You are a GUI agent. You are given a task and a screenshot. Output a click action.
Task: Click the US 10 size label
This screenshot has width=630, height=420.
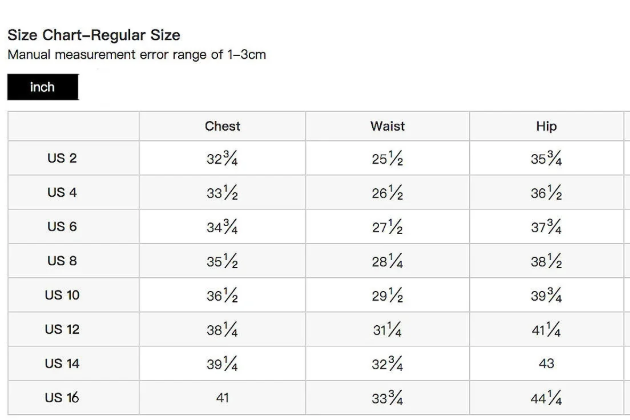coord(62,295)
